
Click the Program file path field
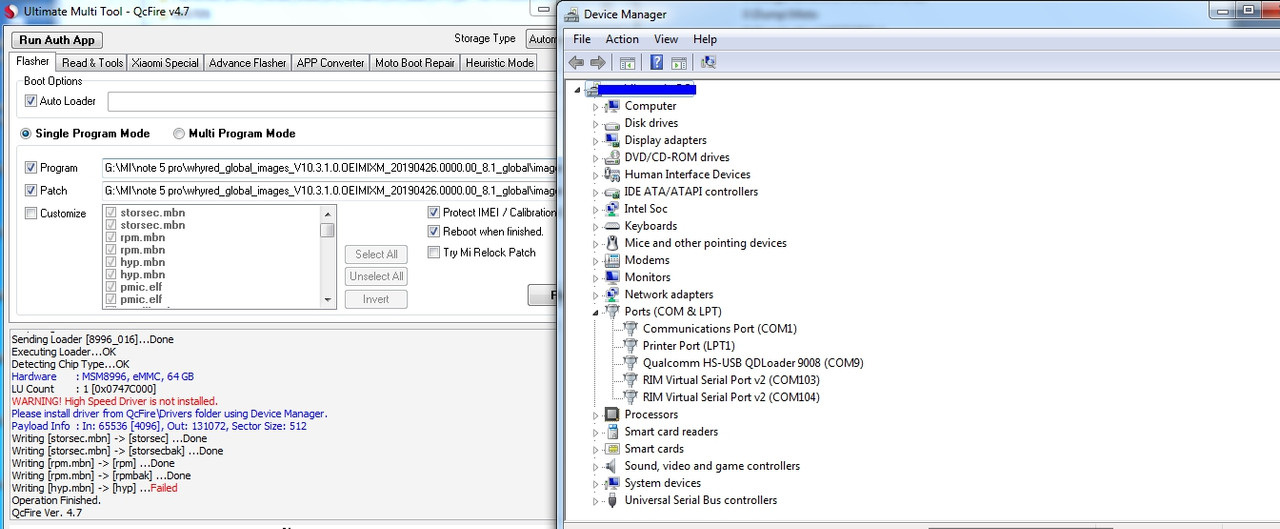pyautogui.click(x=330, y=168)
